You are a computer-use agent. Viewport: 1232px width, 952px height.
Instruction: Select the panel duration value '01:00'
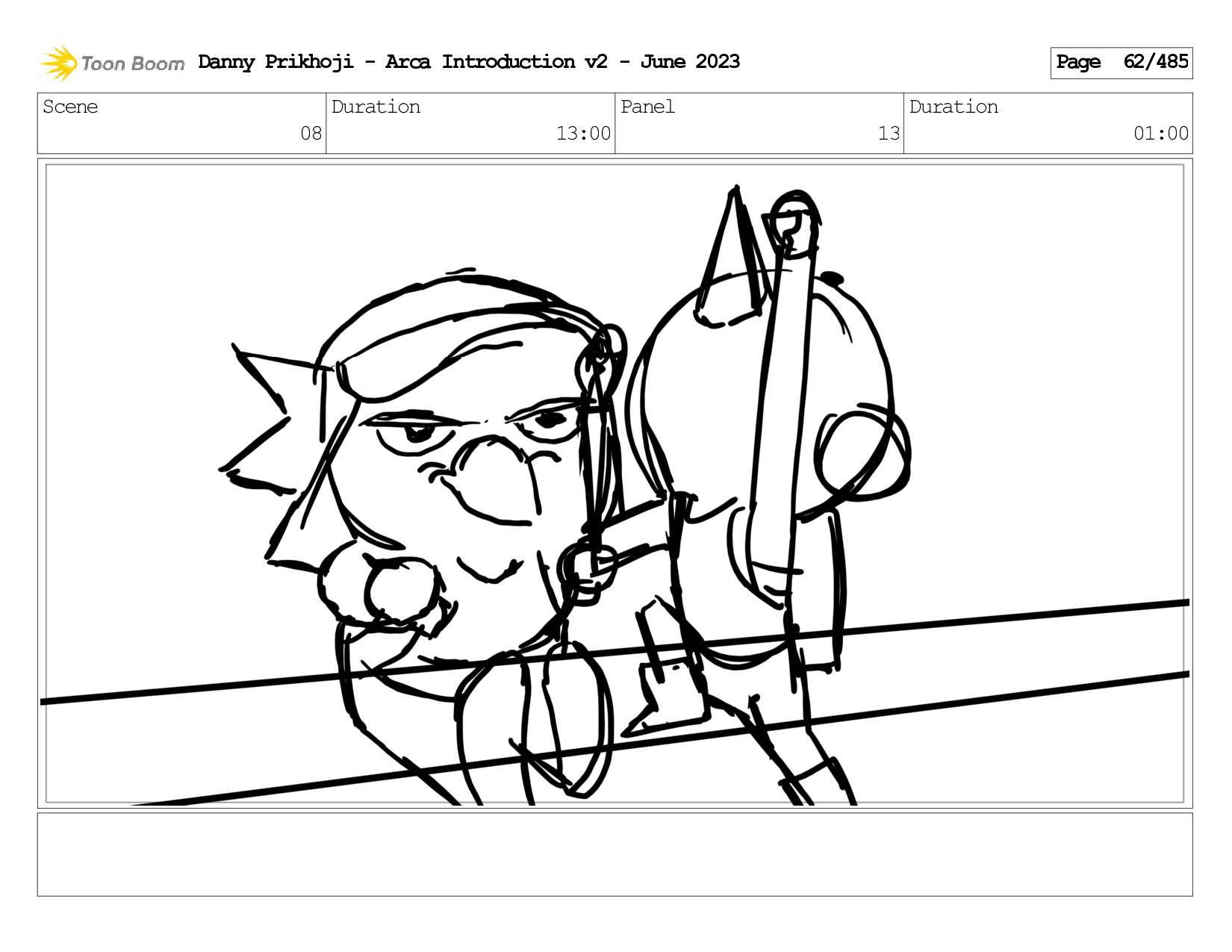click(1161, 134)
